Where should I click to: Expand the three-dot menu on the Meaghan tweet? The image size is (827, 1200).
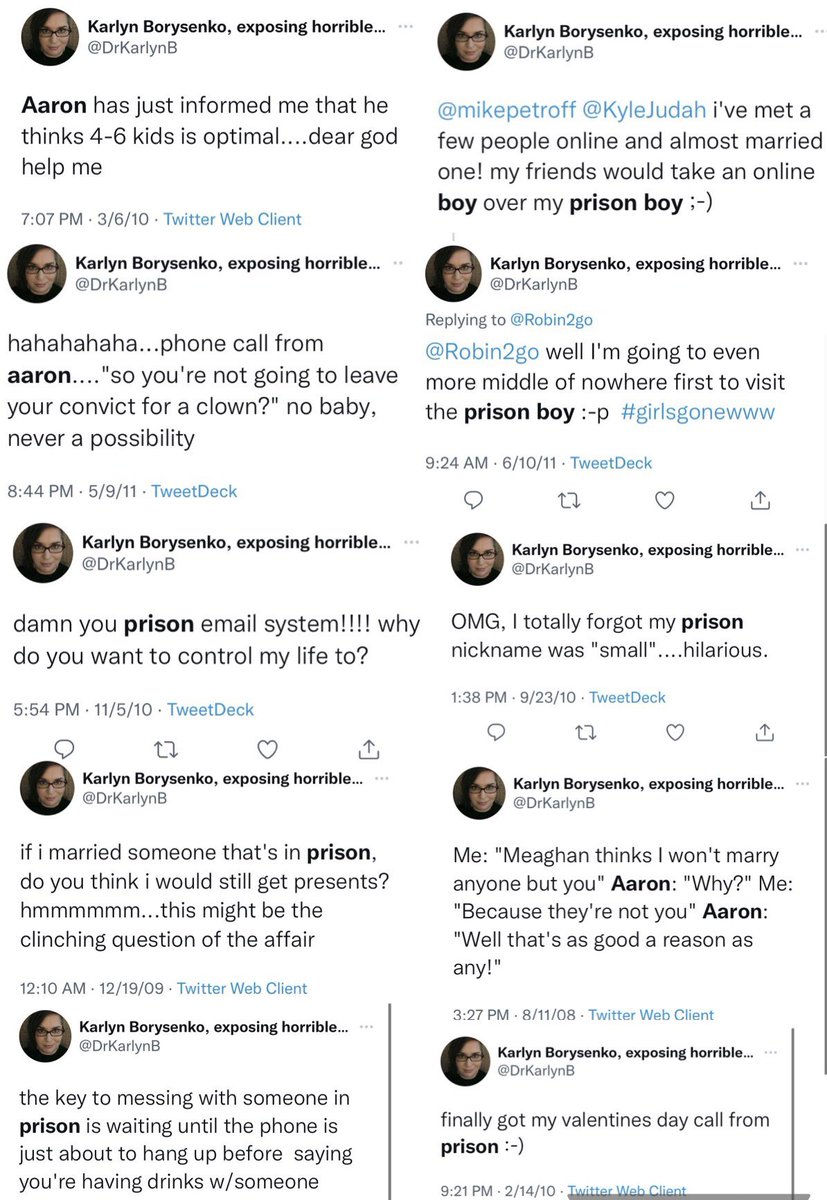tap(799, 783)
